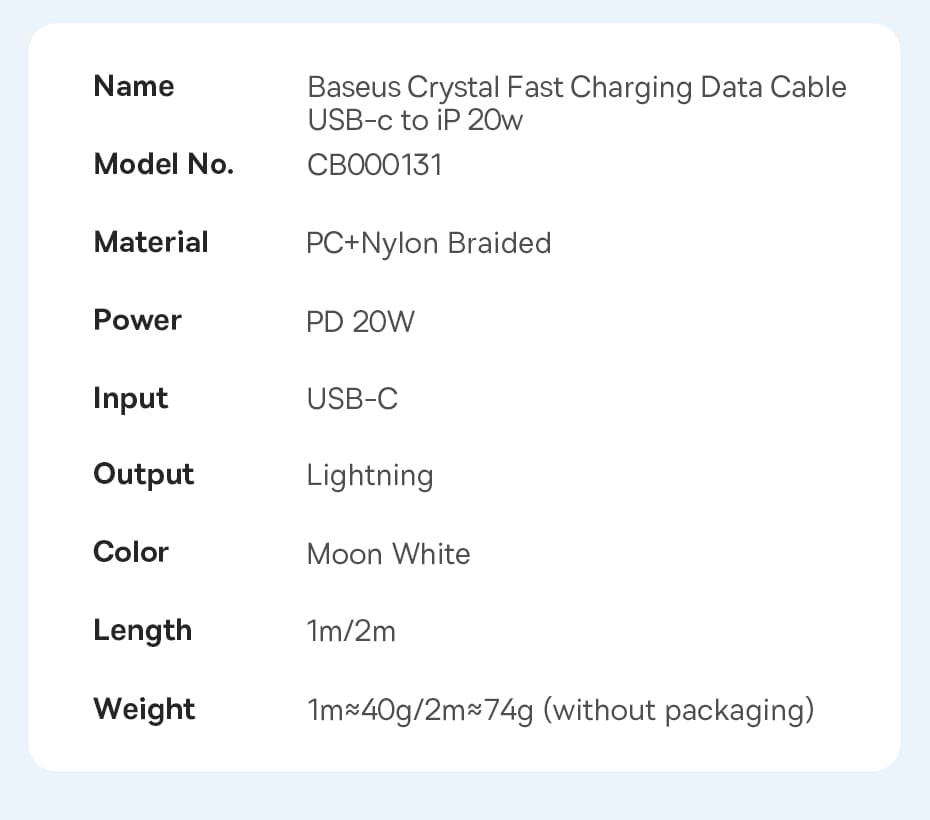The image size is (930, 820).
Task: Click the Length label
Action: [x=142, y=630]
